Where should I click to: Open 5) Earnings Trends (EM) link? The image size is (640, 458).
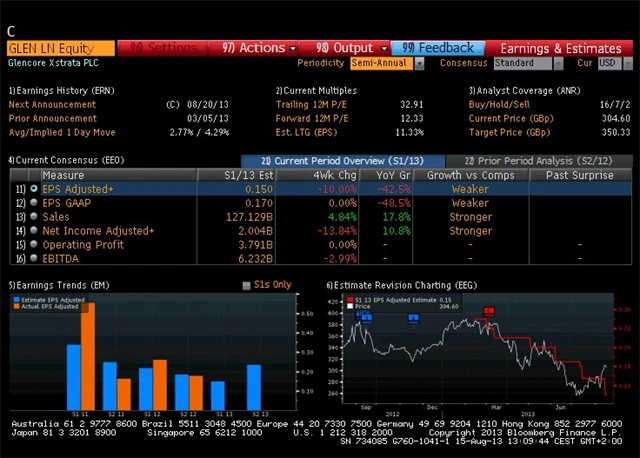click(59, 285)
